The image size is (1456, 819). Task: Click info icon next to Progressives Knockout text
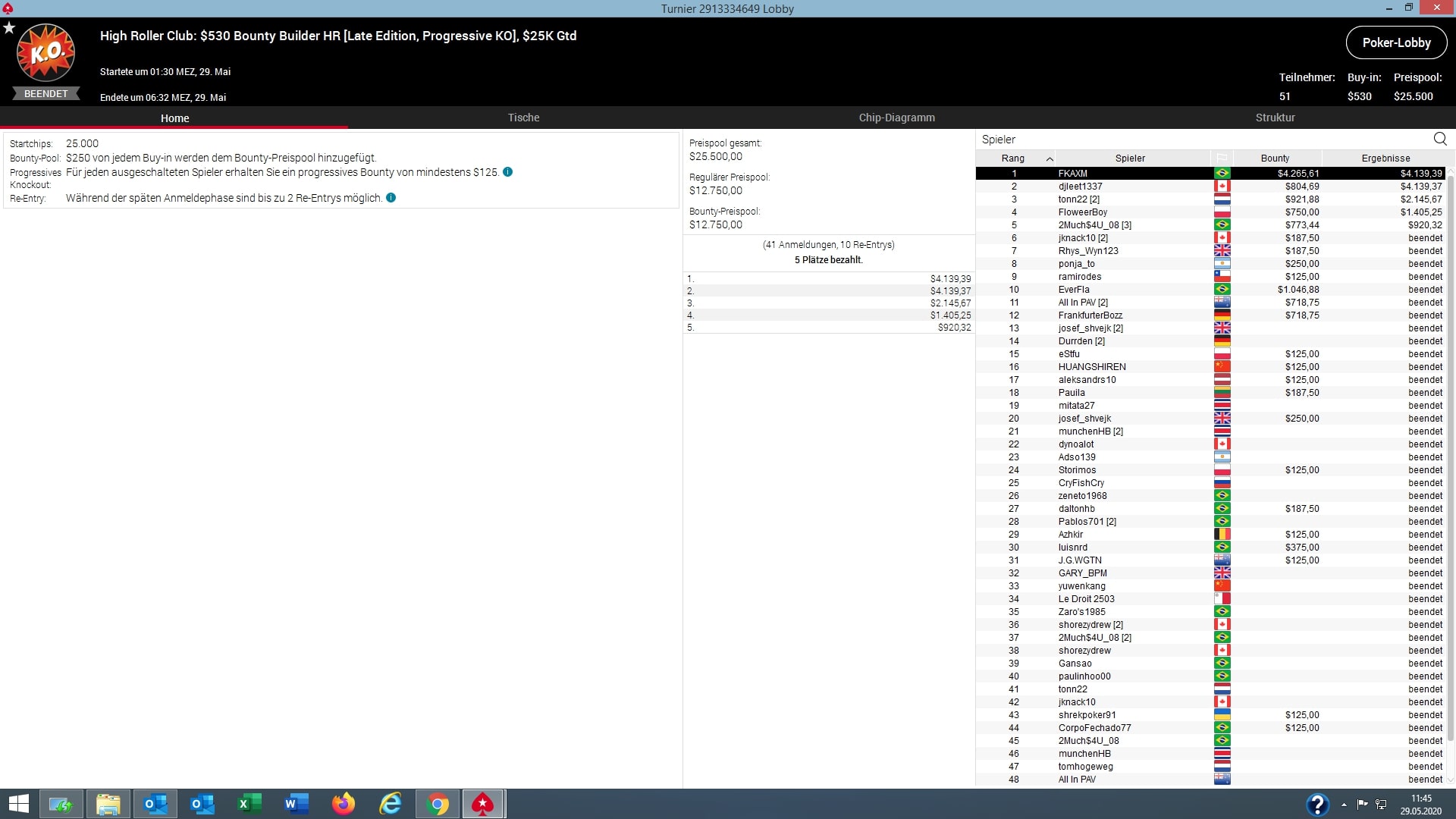pyautogui.click(x=508, y=172)
